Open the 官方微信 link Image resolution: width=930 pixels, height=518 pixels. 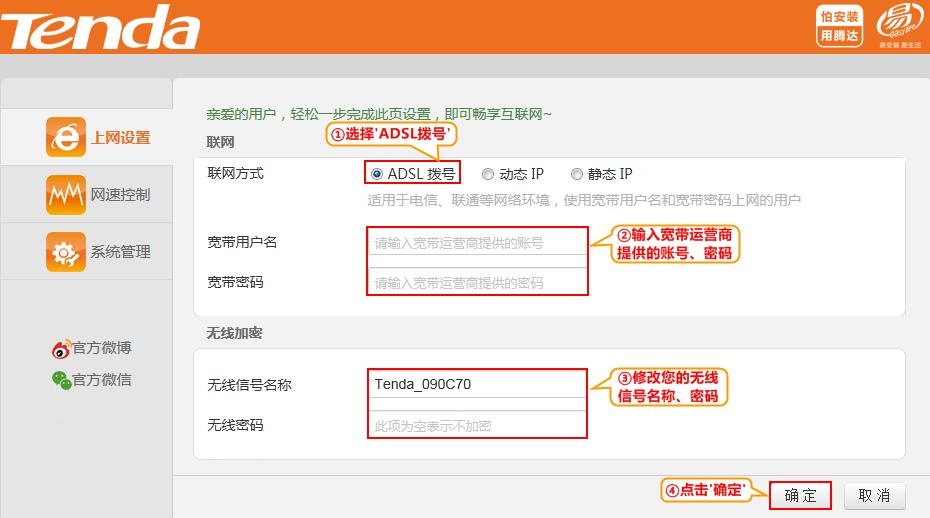pos(102,380)
